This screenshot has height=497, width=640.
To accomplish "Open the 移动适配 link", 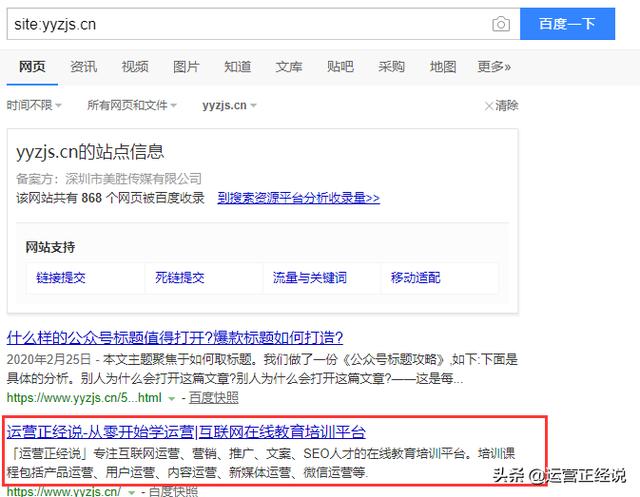I will 416,278.
